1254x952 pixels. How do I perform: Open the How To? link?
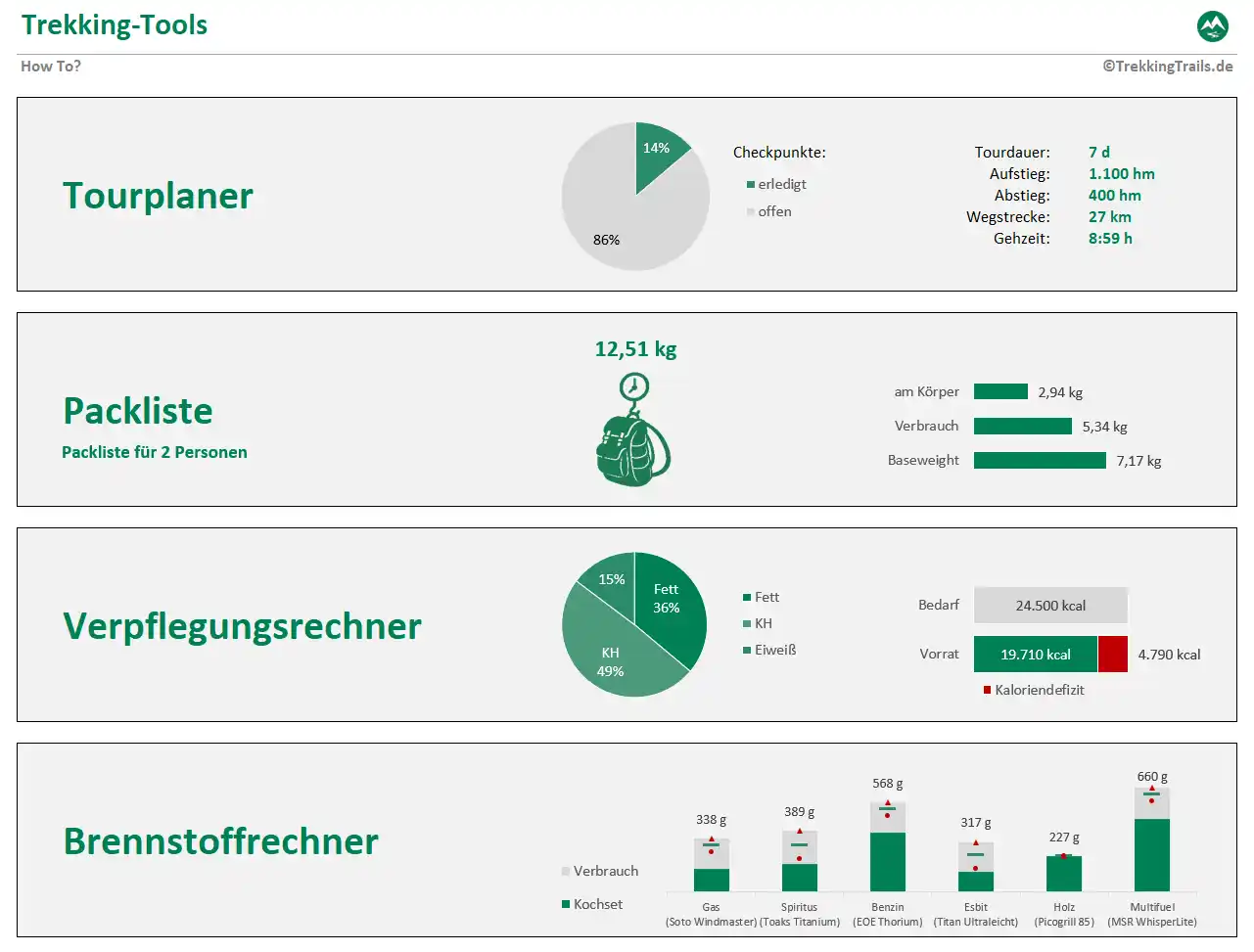click(x=51, y=66)
